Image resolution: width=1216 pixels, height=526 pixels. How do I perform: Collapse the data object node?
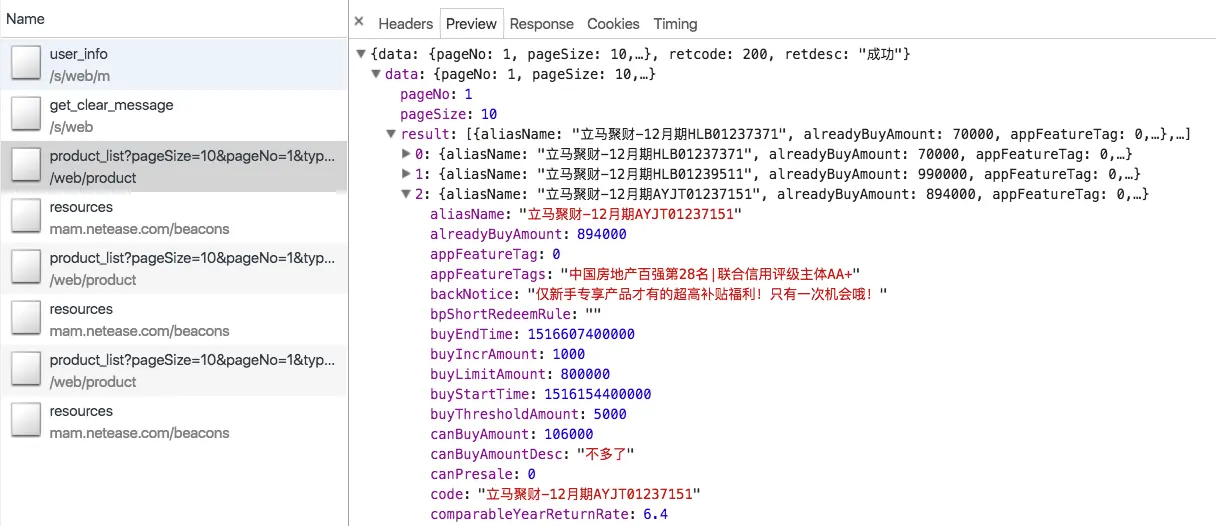click(x=377, y=74)
